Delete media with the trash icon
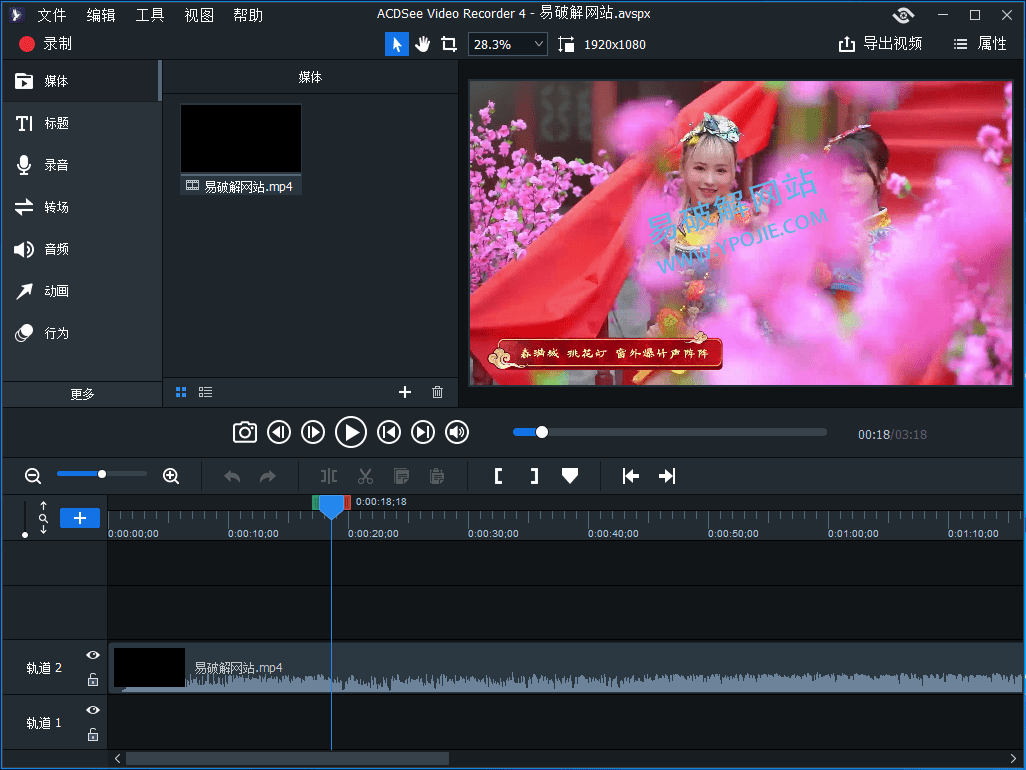This screenshot has width=1026, height=770. point(437,392)
